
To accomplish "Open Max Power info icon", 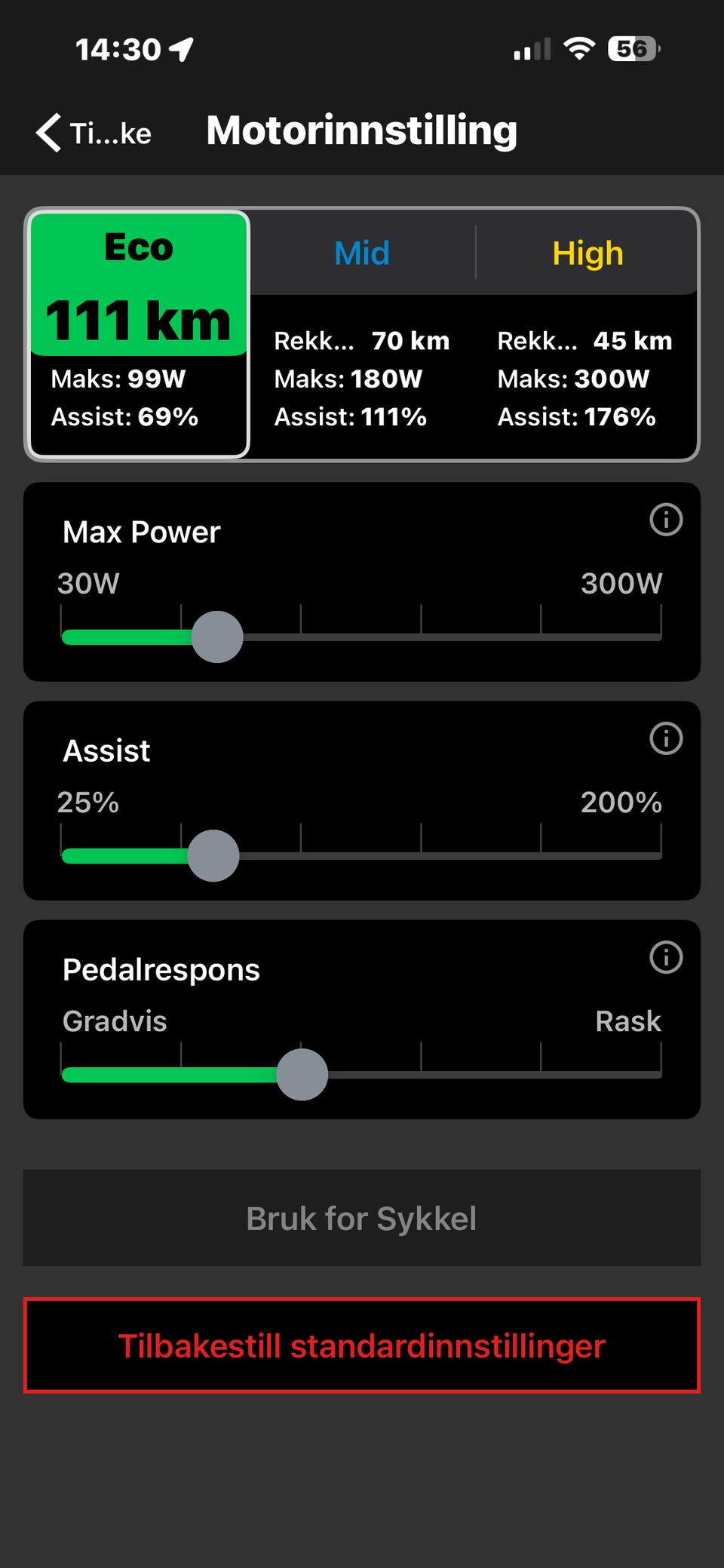I will point(666,520).
